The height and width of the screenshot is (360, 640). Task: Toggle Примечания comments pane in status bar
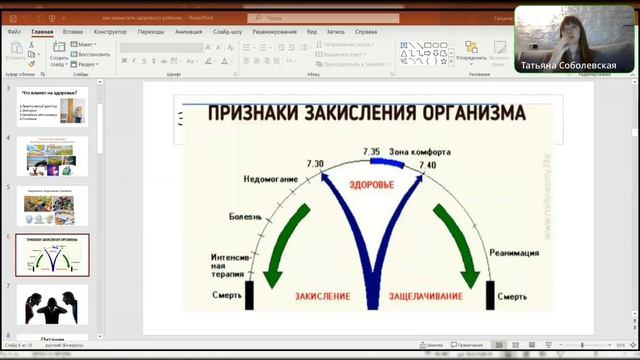(467, 345)
